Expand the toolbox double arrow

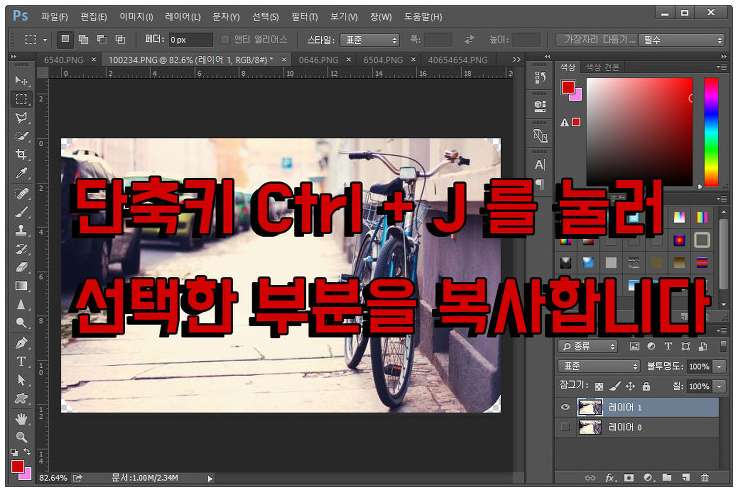tap(14, 56)
